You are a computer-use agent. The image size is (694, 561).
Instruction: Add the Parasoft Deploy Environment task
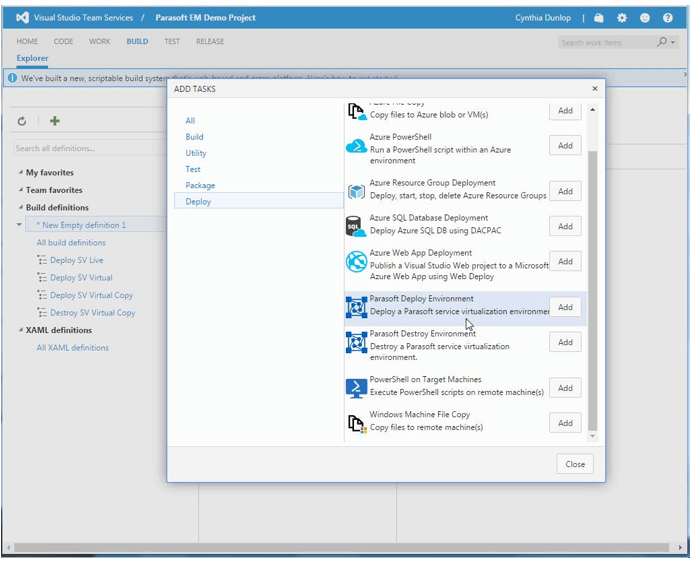coord(565,307)
